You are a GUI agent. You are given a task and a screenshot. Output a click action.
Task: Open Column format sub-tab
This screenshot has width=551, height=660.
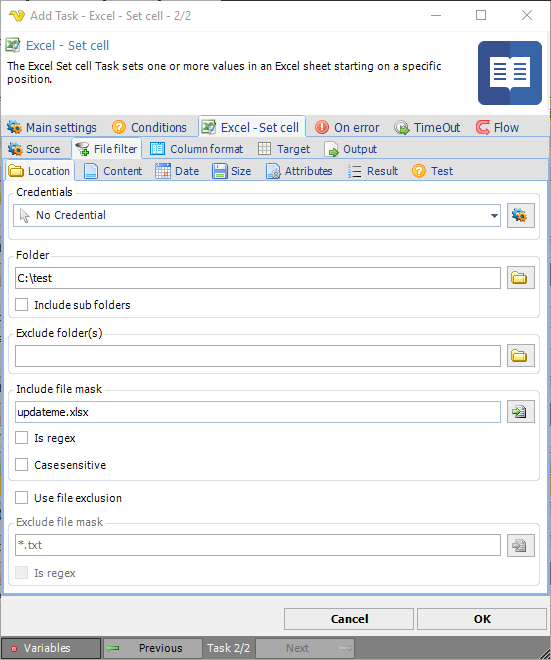(x=197, y=149)
